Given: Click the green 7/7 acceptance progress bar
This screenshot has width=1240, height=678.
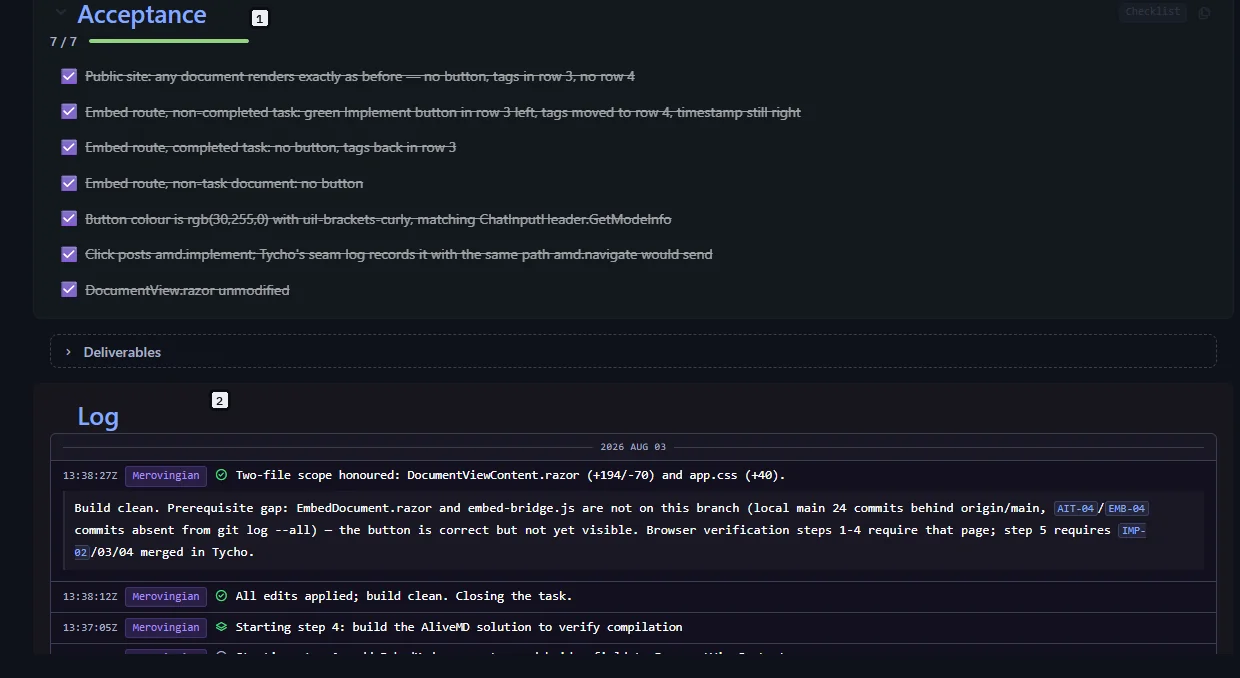Looking at the screenshot, I should (x=169, y=41).
